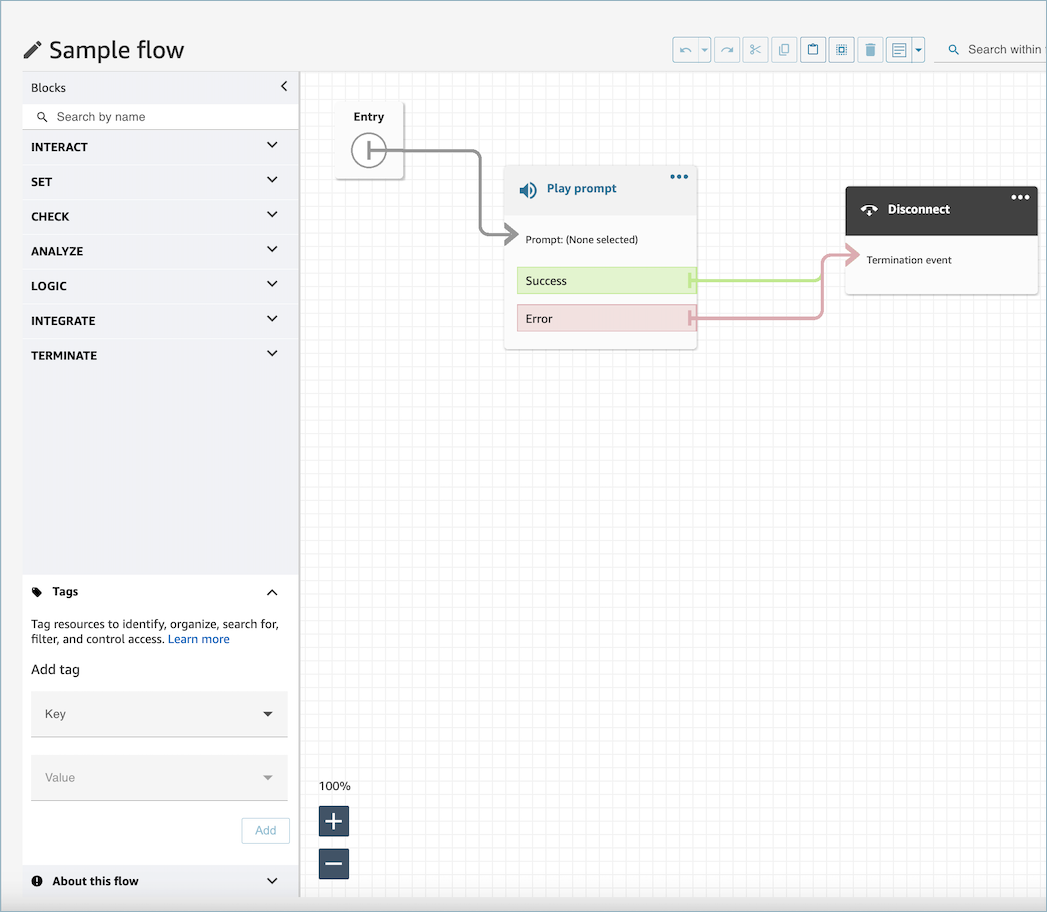Collapse the Blocks side panel

tap(284, 87)
